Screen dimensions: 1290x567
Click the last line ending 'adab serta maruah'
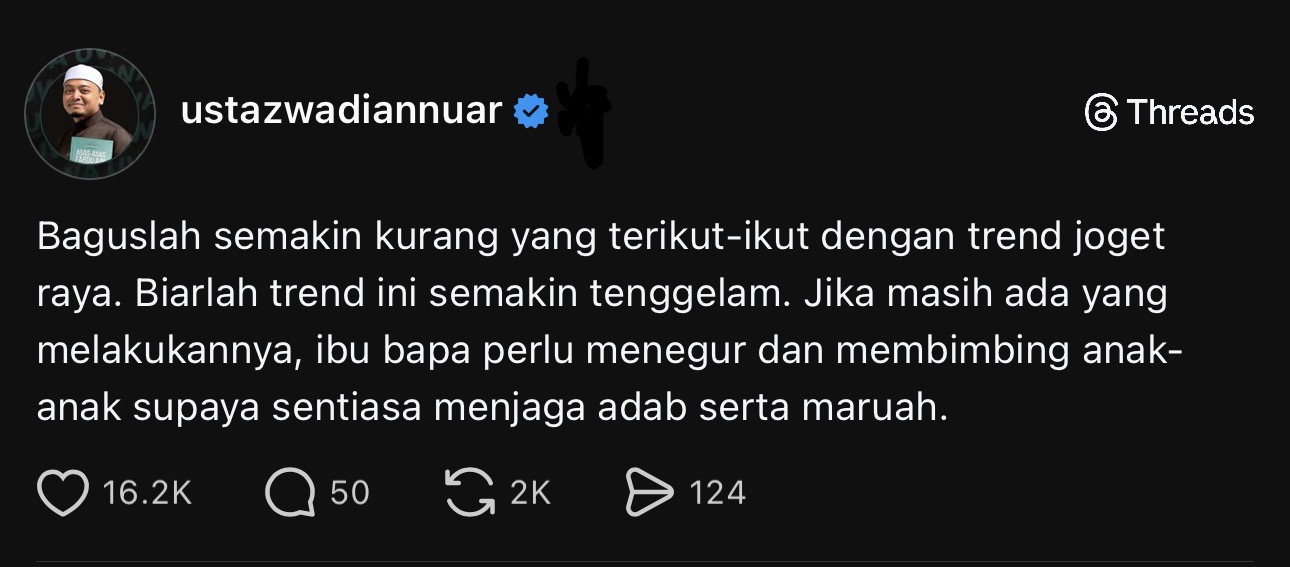tap(492, 410)
